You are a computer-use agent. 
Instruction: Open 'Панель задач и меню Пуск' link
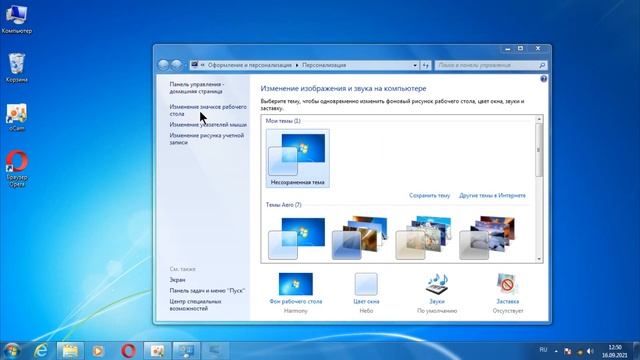(207, 291)
